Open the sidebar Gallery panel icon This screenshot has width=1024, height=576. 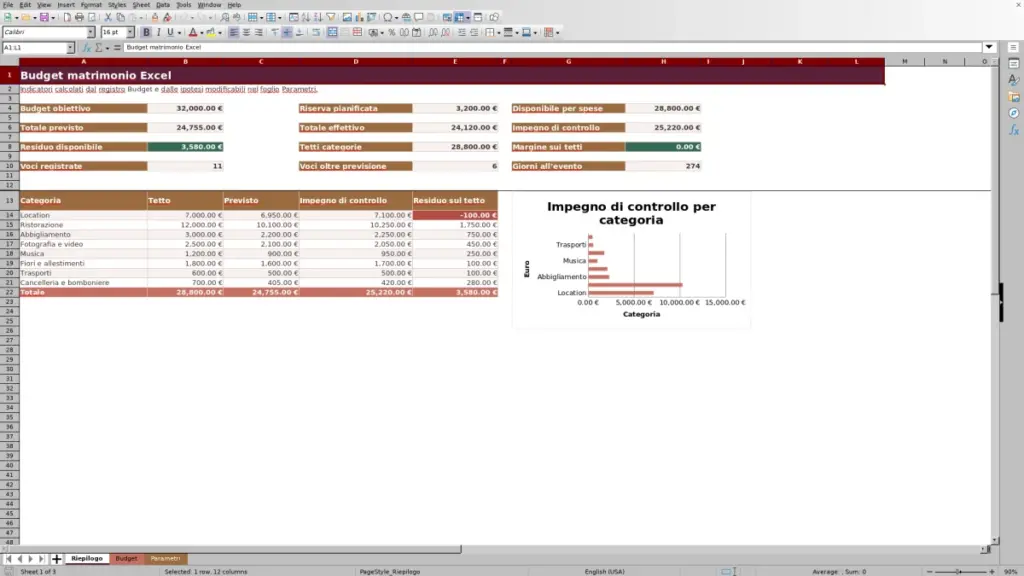click(1014, 97)
